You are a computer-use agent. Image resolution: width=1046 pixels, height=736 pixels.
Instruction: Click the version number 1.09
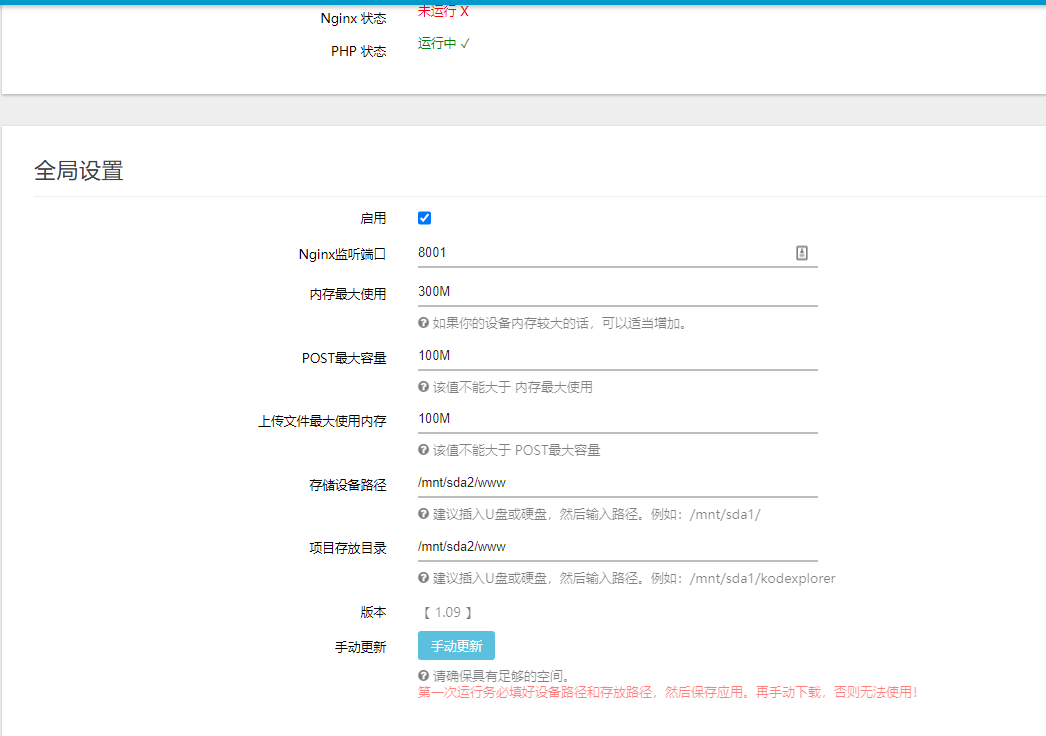pos(446,612)
